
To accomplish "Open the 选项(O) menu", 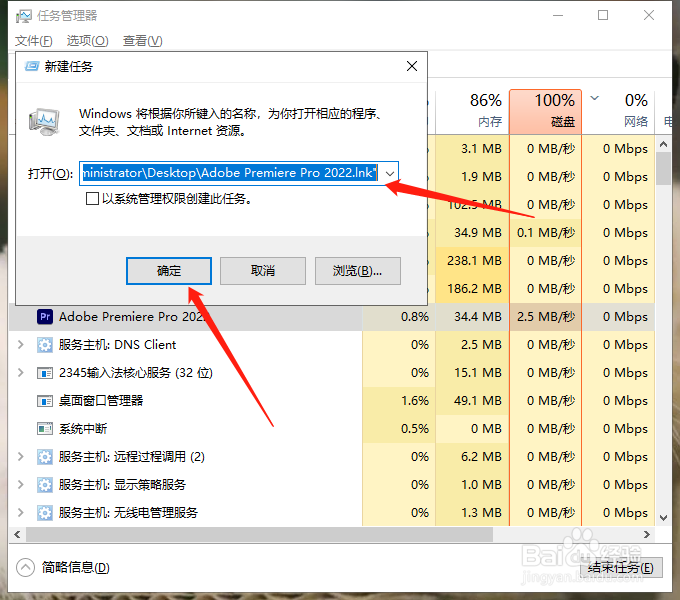I will (87, 41).
